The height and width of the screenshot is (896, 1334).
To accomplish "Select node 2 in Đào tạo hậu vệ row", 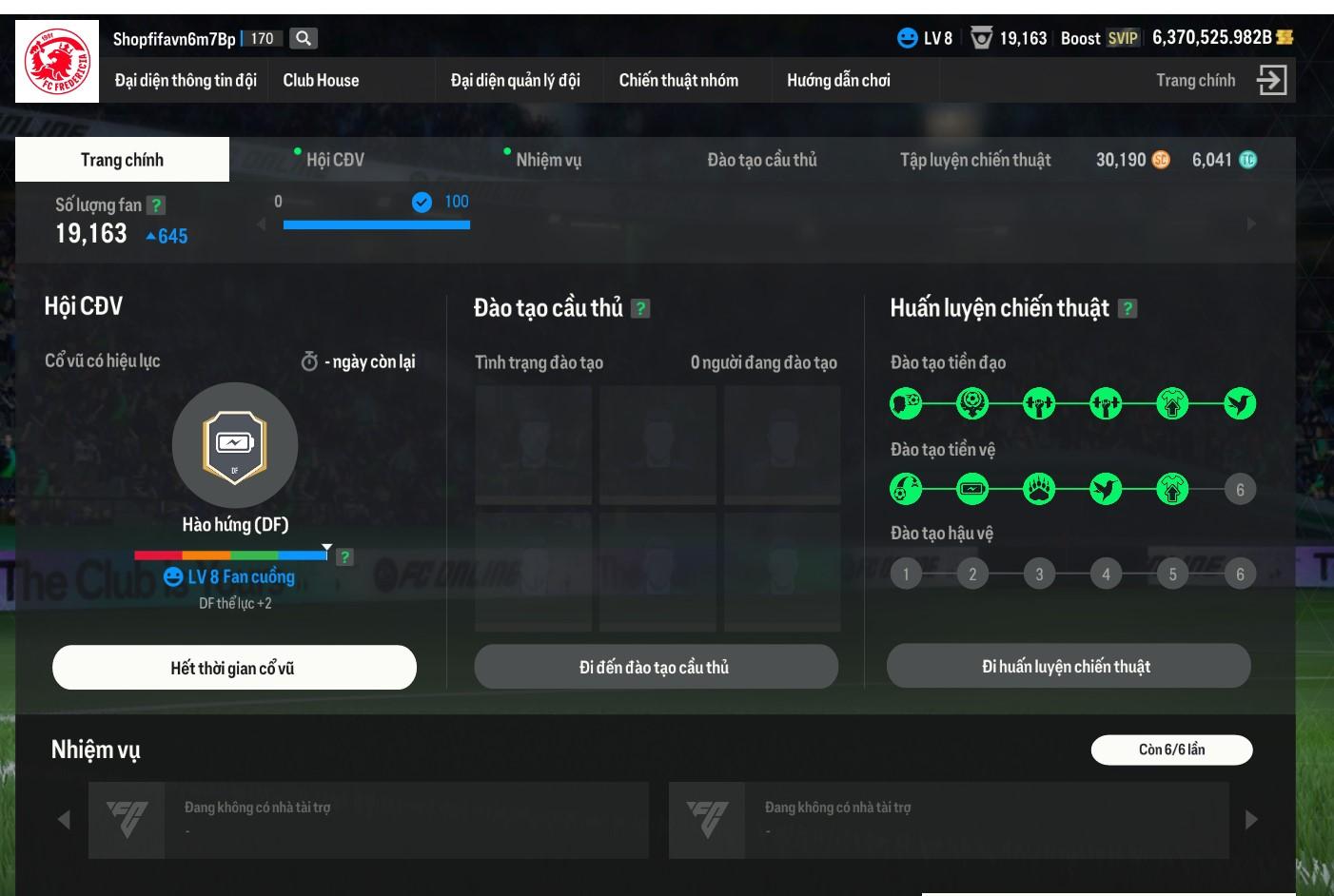I will 972,574.
